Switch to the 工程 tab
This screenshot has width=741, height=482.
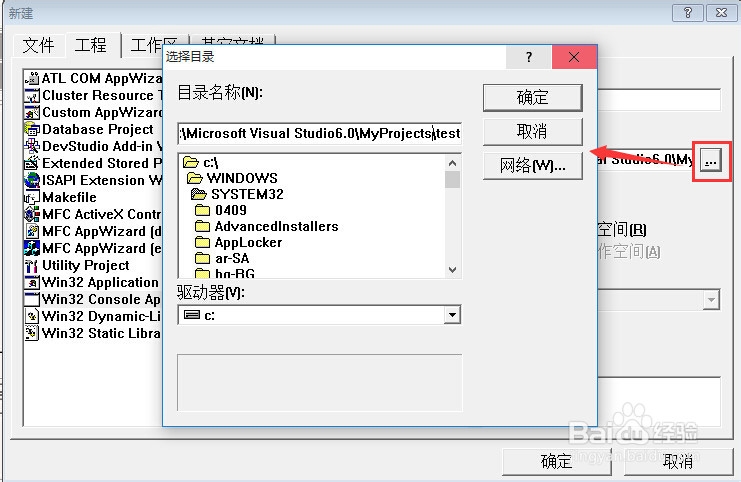[91, 45]
